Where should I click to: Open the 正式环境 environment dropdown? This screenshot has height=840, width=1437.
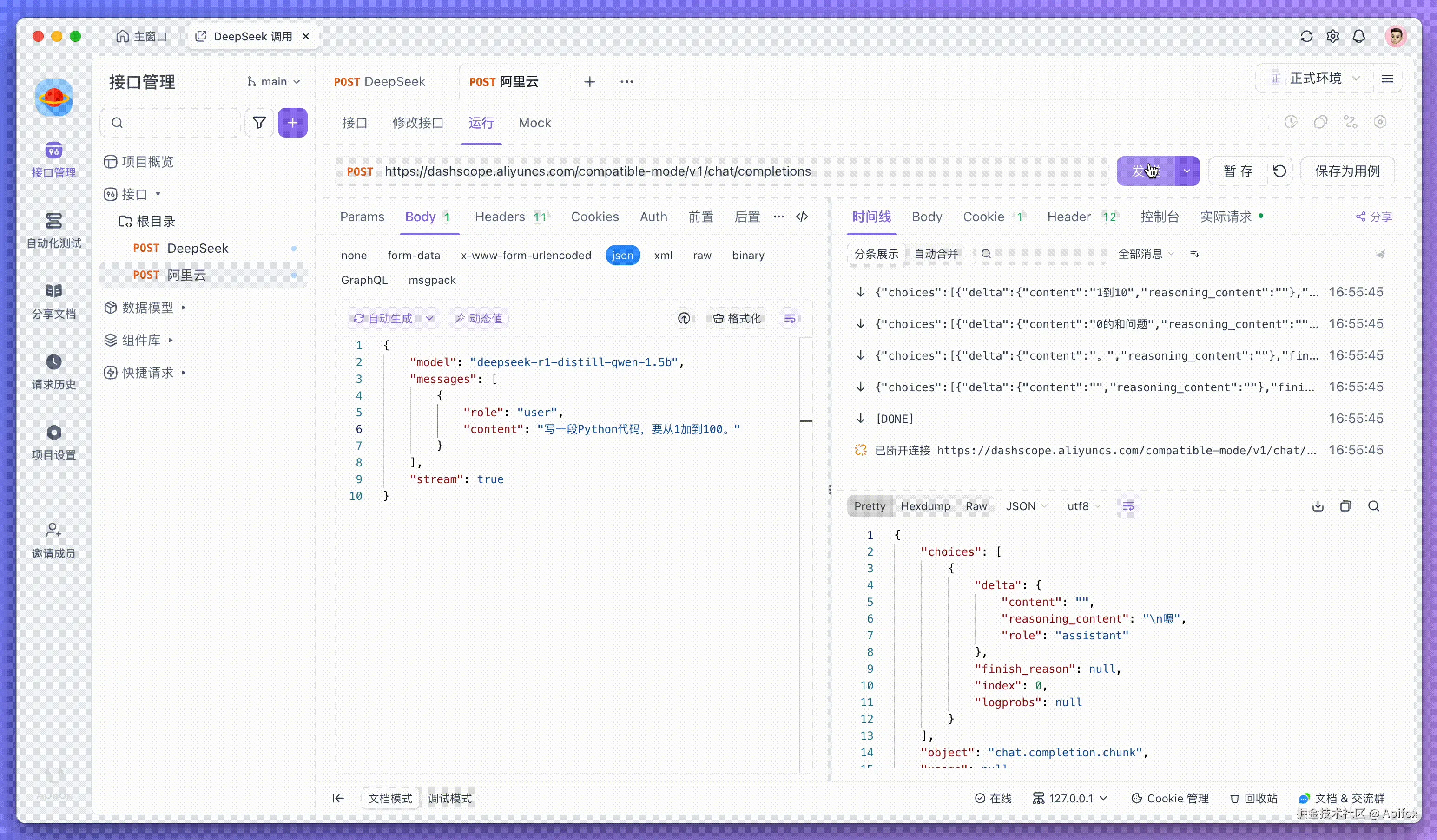1315,79
